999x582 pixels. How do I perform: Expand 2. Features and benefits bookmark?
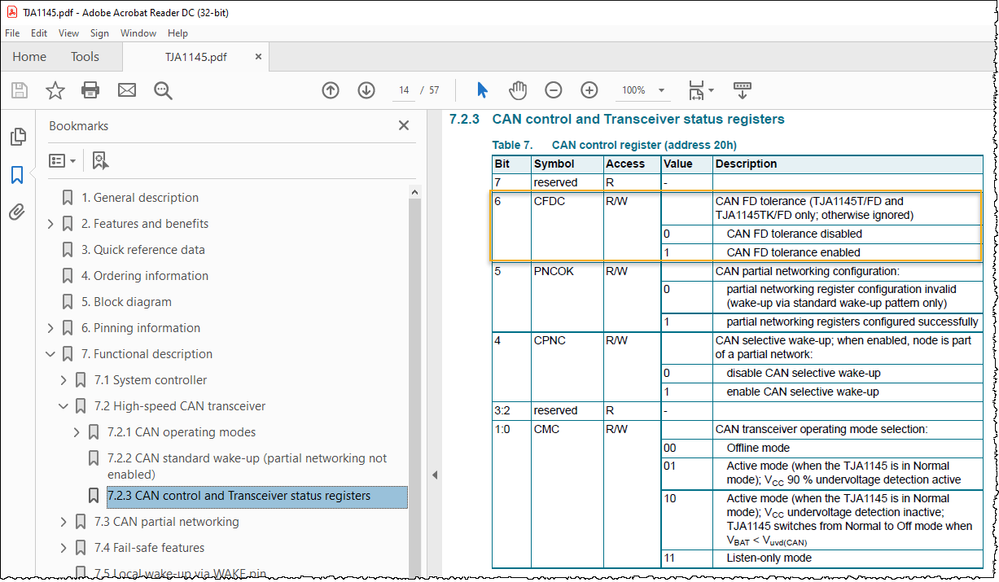pyautogui.click(x=51, y=224)
